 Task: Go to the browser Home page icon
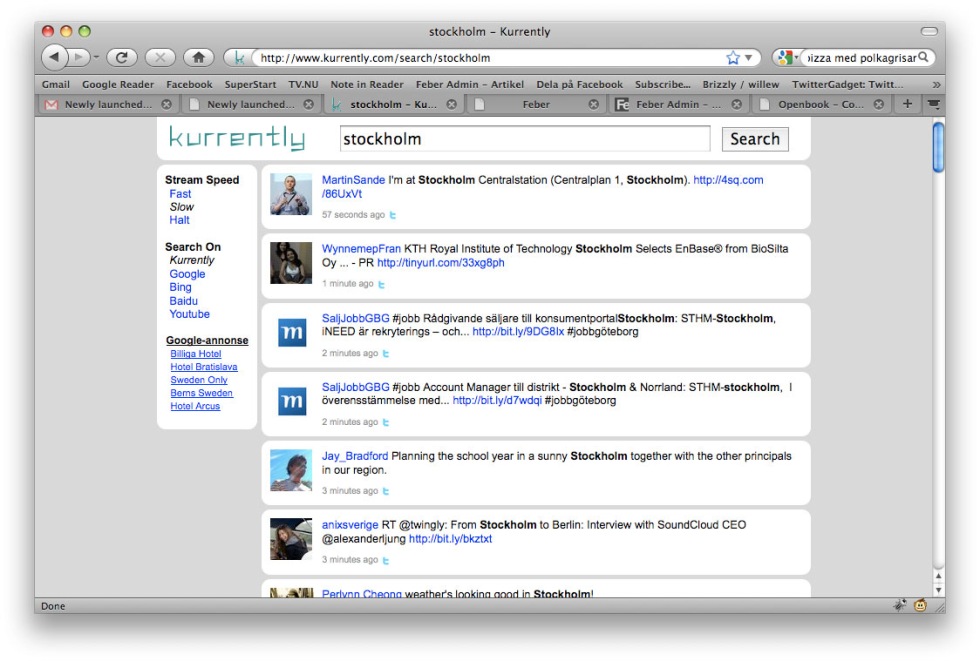(x=198, y=58)
